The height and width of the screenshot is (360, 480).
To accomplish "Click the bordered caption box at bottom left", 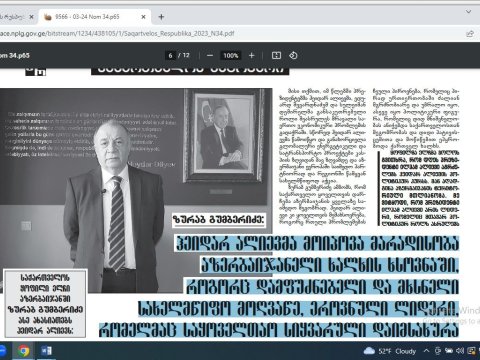I will 45,304.
